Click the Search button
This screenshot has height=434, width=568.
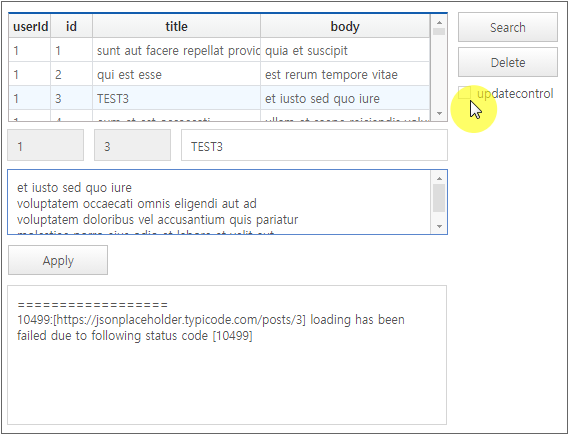[508, 27]
